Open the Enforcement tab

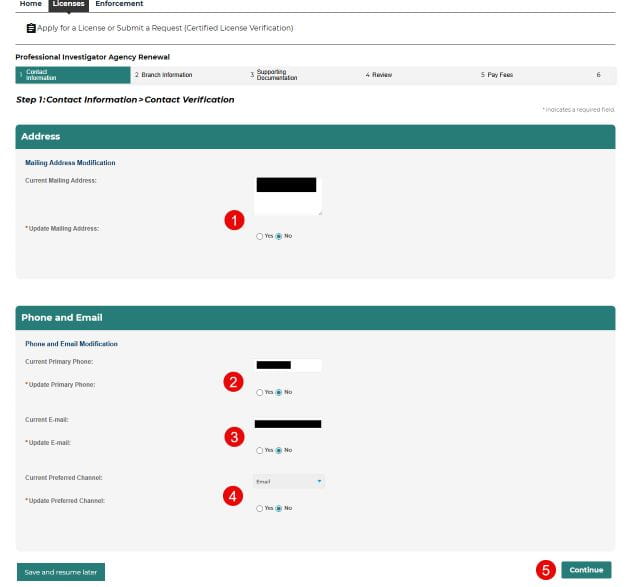(119, 4)
